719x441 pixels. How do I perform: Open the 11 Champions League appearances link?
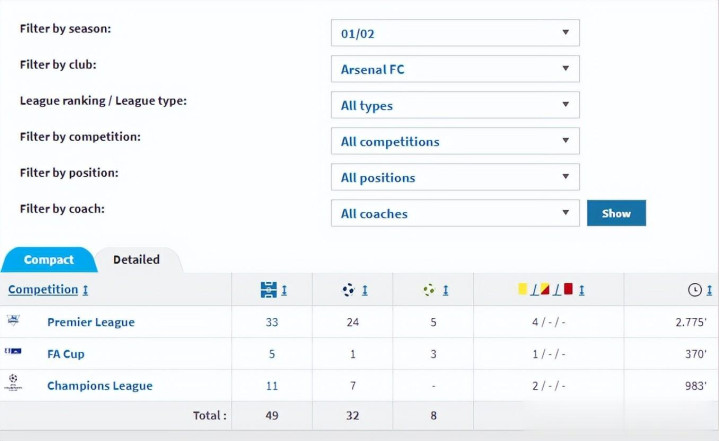coord(271,385)
